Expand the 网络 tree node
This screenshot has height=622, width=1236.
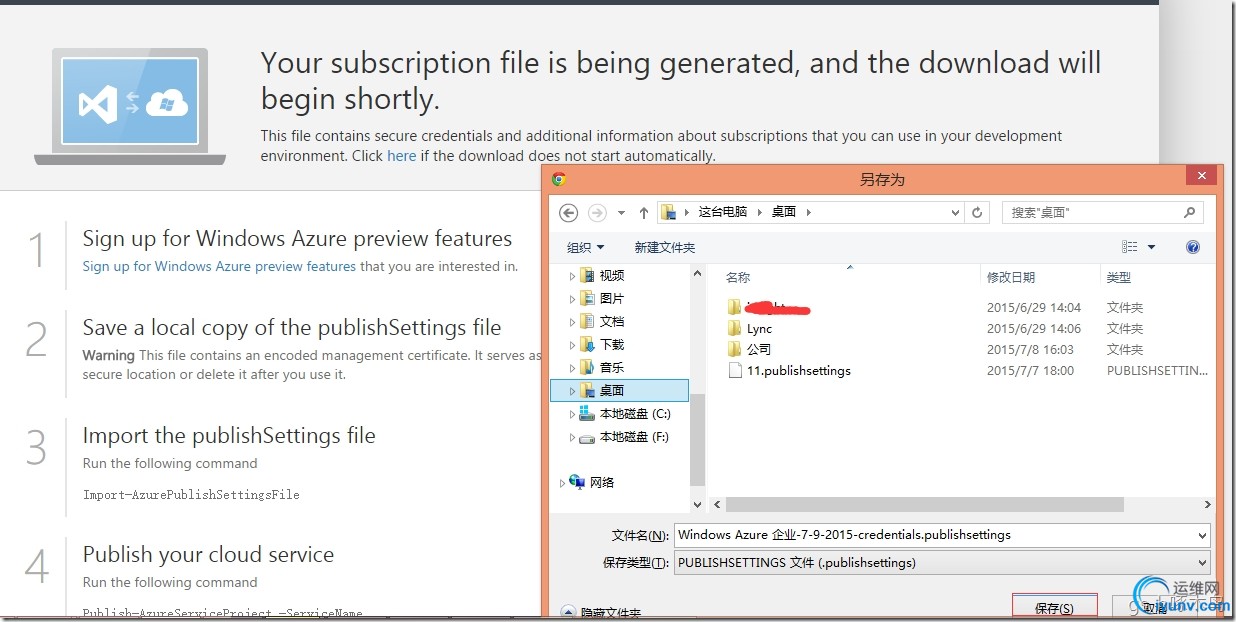[x=562, y=482]
